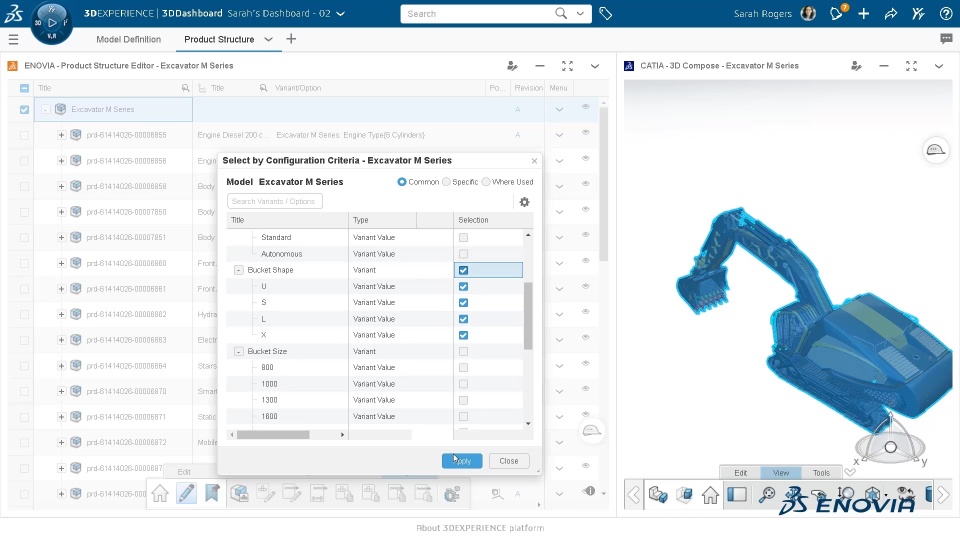This screenshot has height=540, width=960.
Task: Click the bookmark icon in ENOVIA toolbar
Action: [212, 493]
